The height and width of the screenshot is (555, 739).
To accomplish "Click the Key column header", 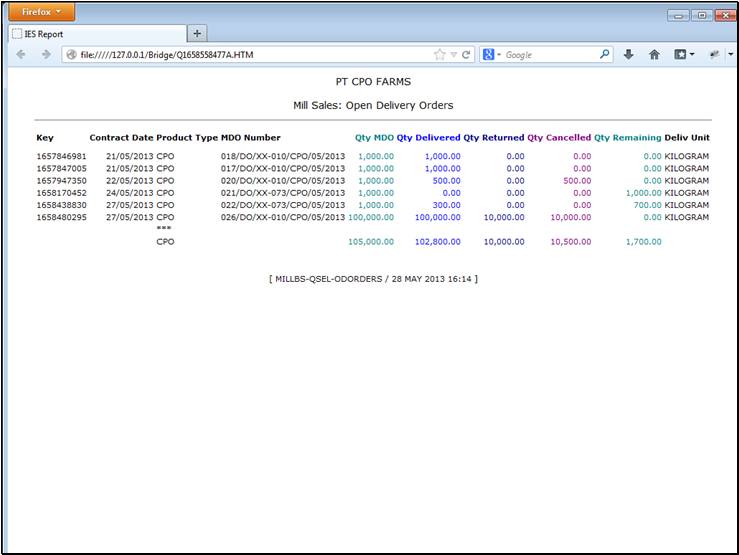I will [45, 138].
